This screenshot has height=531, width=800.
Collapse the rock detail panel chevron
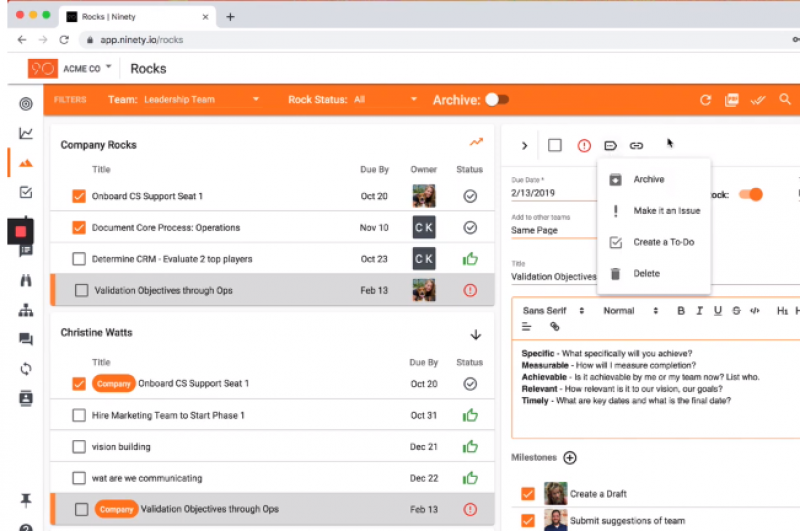coord(524,146)
